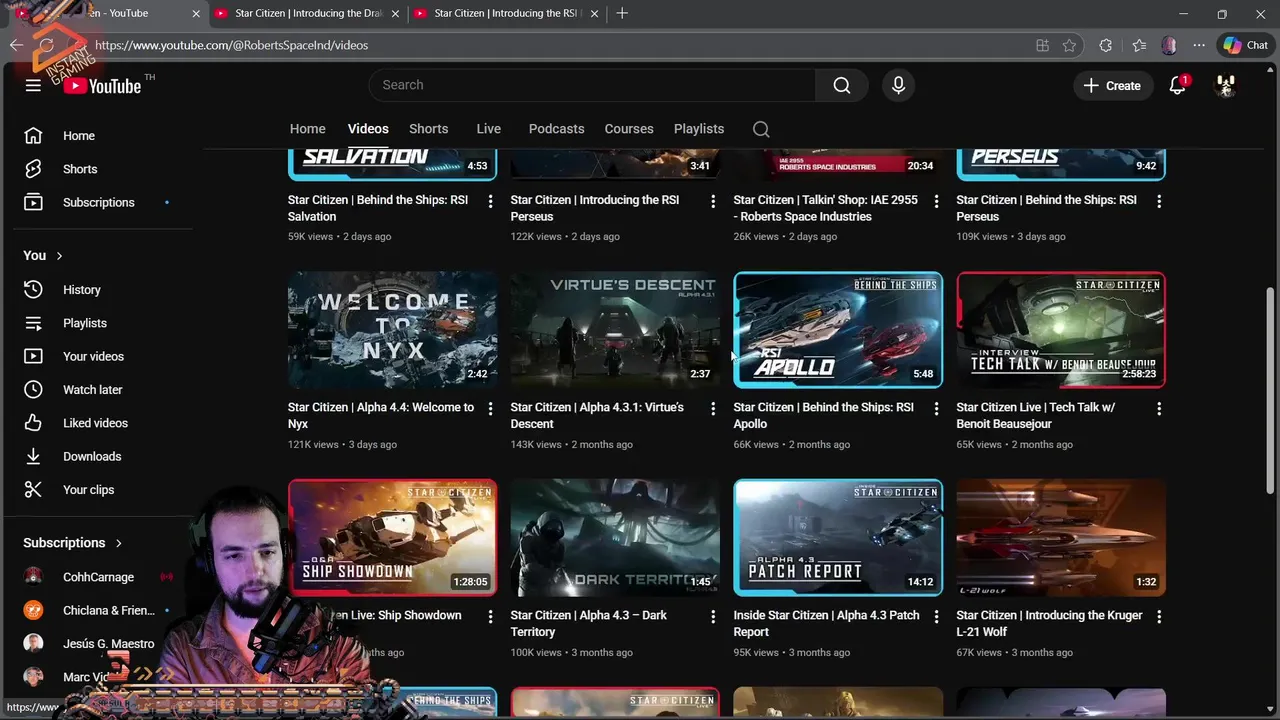Start voice search with microphone icon

point(898,85)
